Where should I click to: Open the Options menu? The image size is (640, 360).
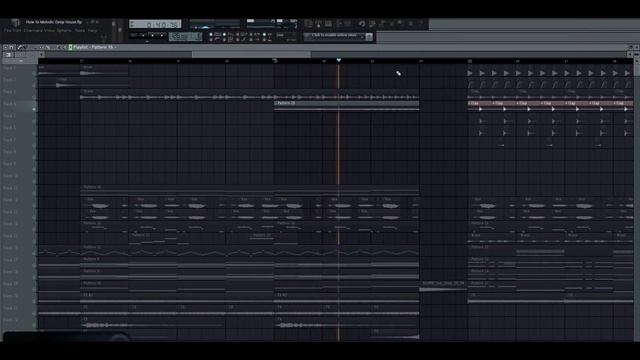64,31
